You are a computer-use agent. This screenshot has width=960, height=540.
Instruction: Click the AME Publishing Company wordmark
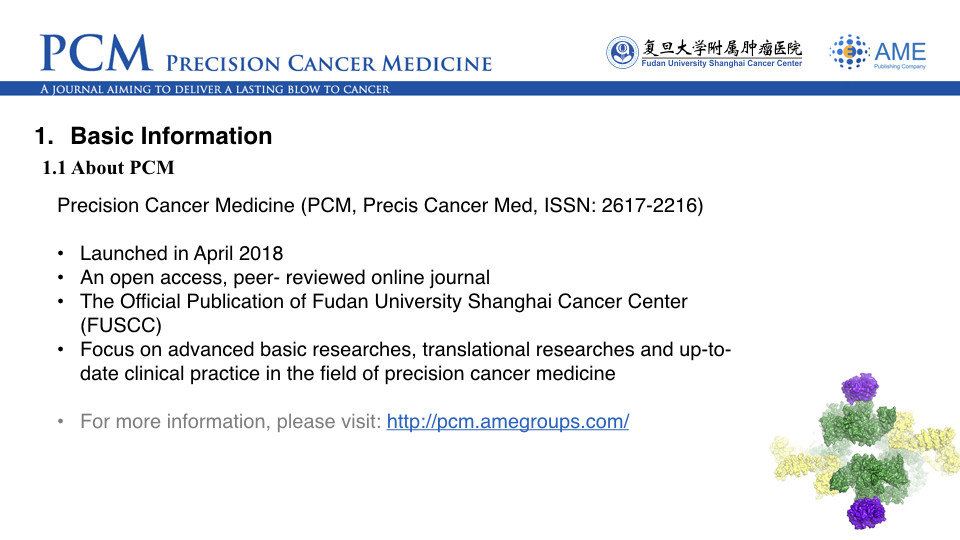900,55
